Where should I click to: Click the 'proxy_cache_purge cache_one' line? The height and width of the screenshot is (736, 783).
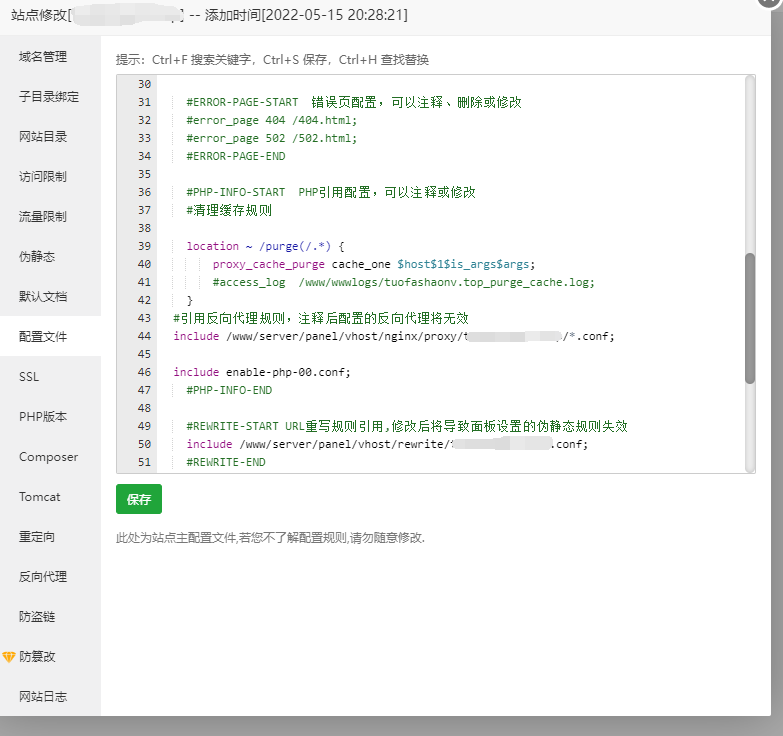point(374,264)
